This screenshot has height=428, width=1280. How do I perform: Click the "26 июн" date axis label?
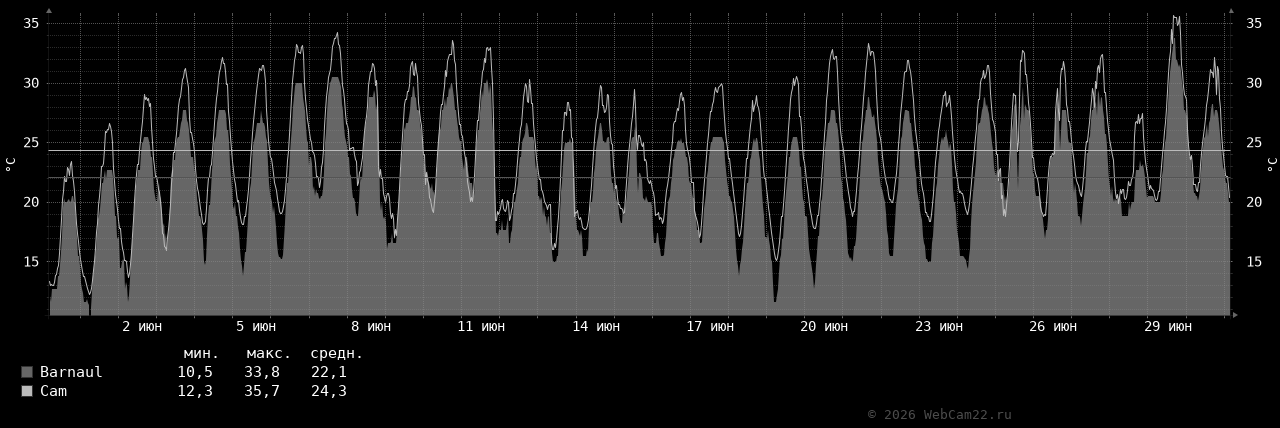[x=1053, y=326]
